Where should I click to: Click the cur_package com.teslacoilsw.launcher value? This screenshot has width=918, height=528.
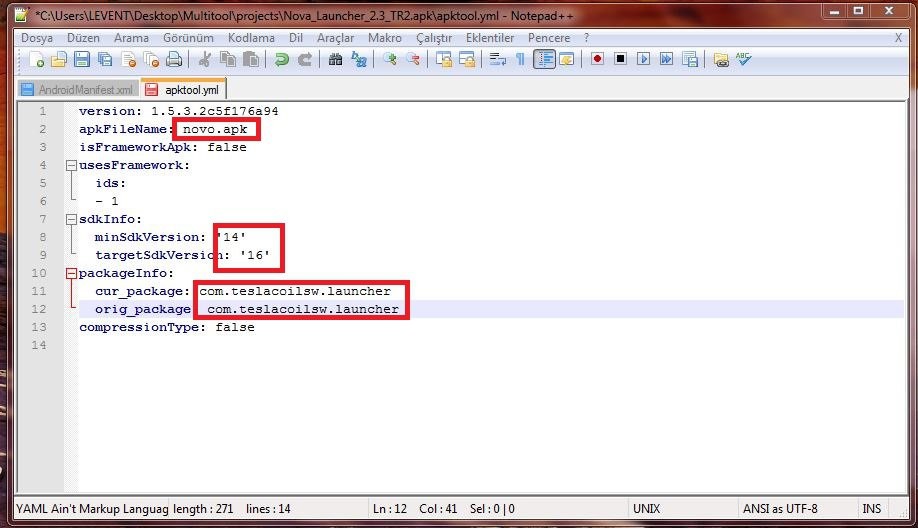coord(294,291)
